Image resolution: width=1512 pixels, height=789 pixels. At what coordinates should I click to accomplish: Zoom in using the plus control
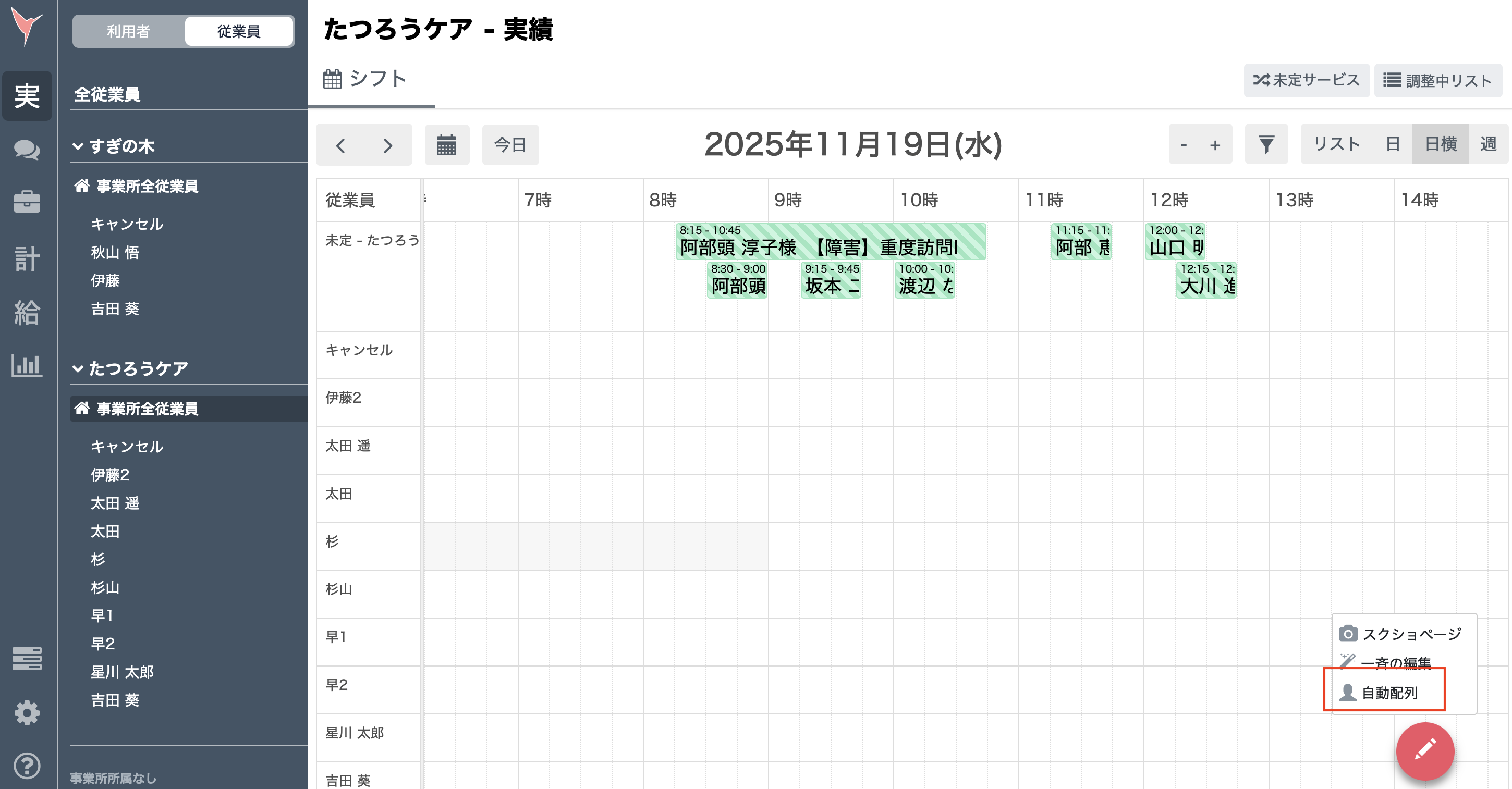pyautogui.click(x=1214, y=144)
